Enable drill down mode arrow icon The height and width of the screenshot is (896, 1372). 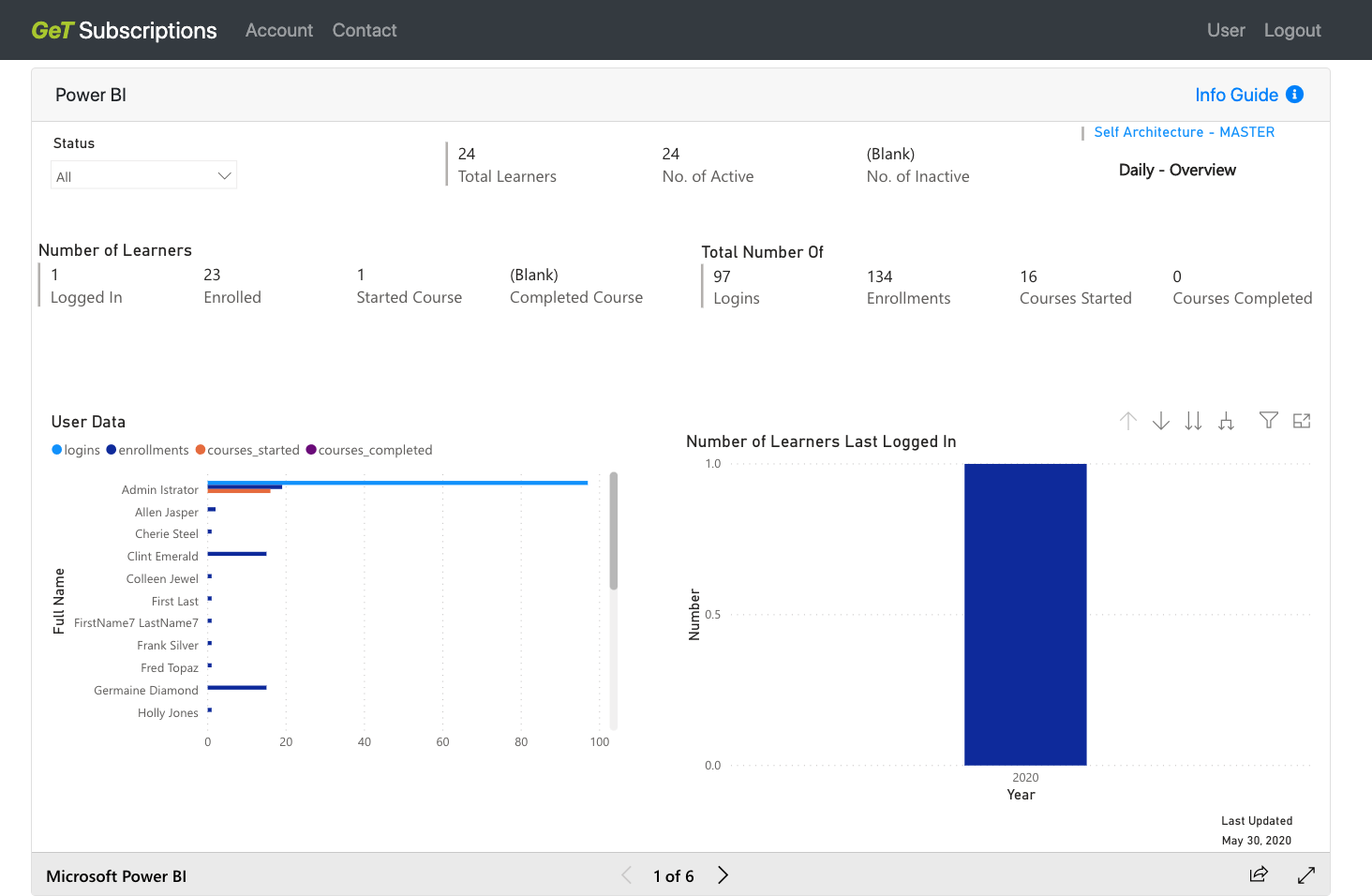point(1161,421)
